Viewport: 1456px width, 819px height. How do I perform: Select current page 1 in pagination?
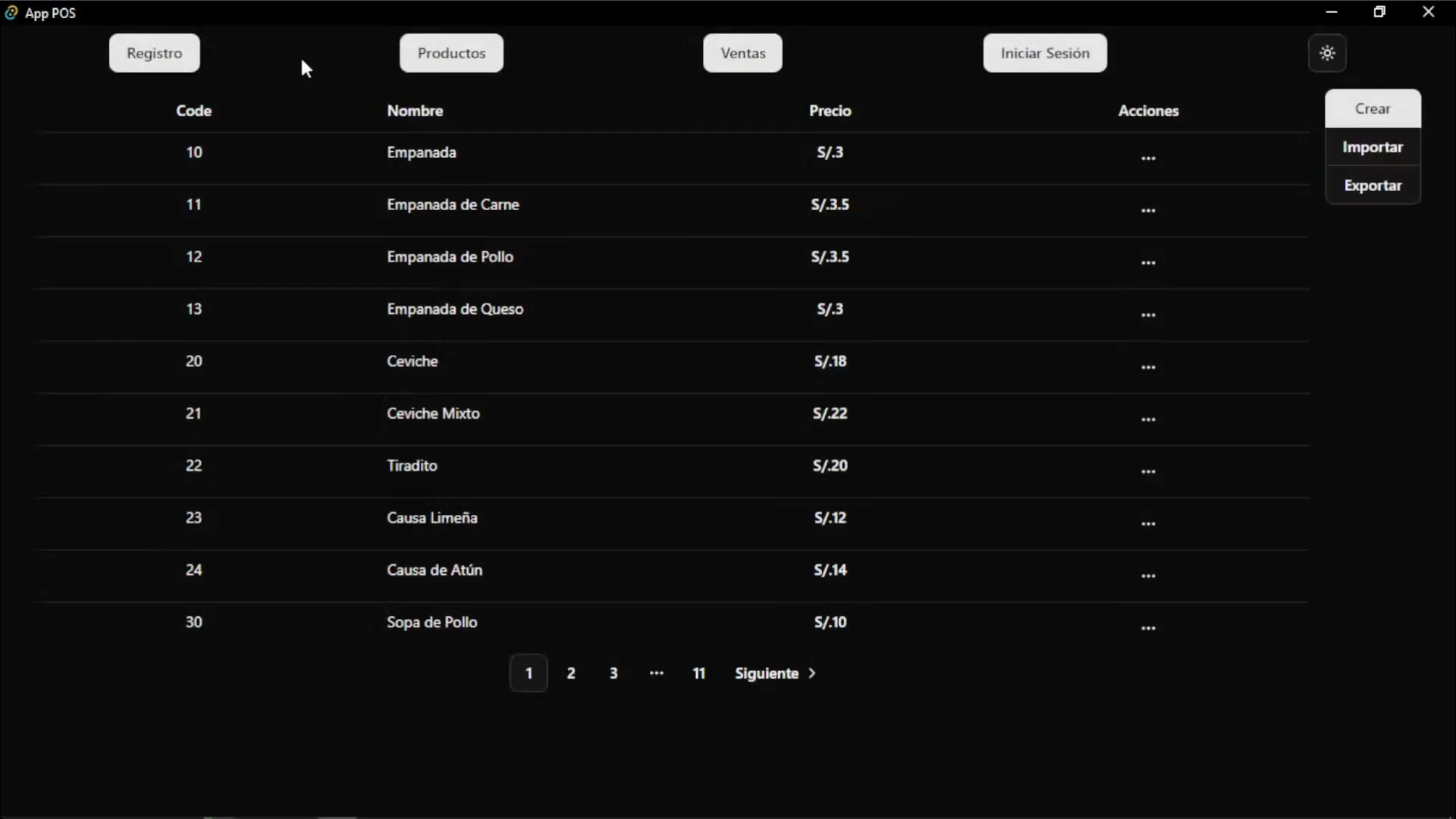(x=529, y=673)
